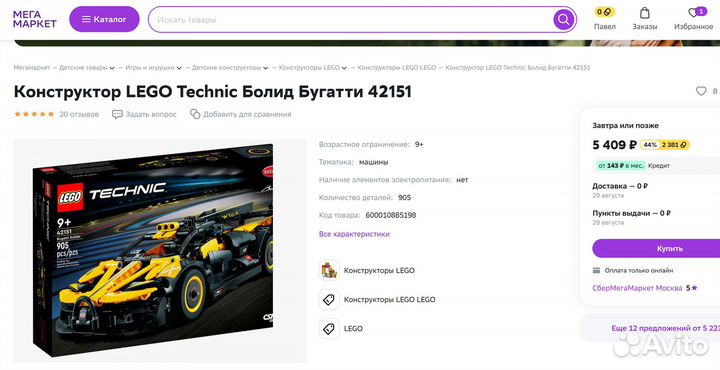Open Заказы shopping bag icon

(645, 13)
